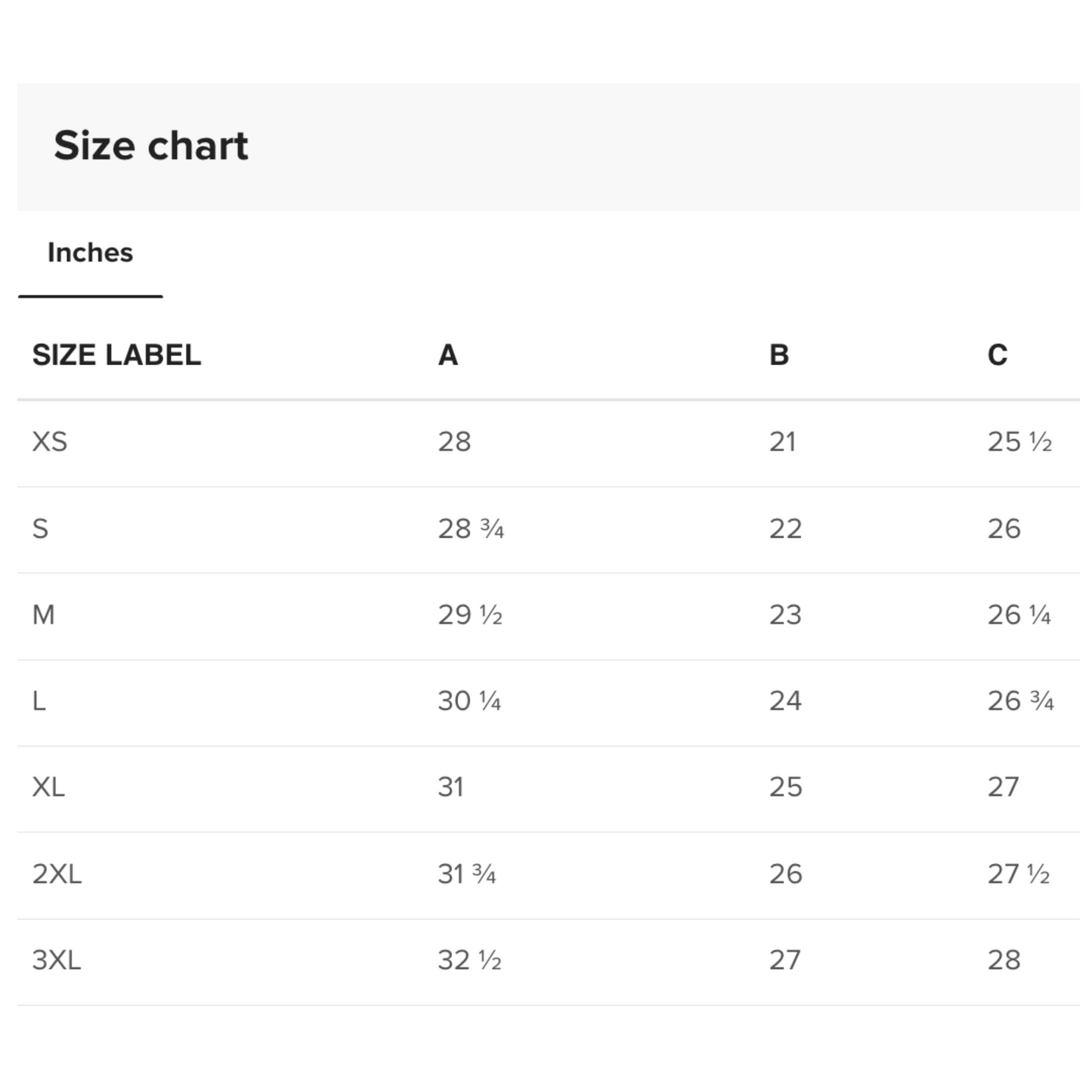Select the XL size row label
Image resolution: width=1092 pixels, height=1092 pixels.
pos(48,787)
